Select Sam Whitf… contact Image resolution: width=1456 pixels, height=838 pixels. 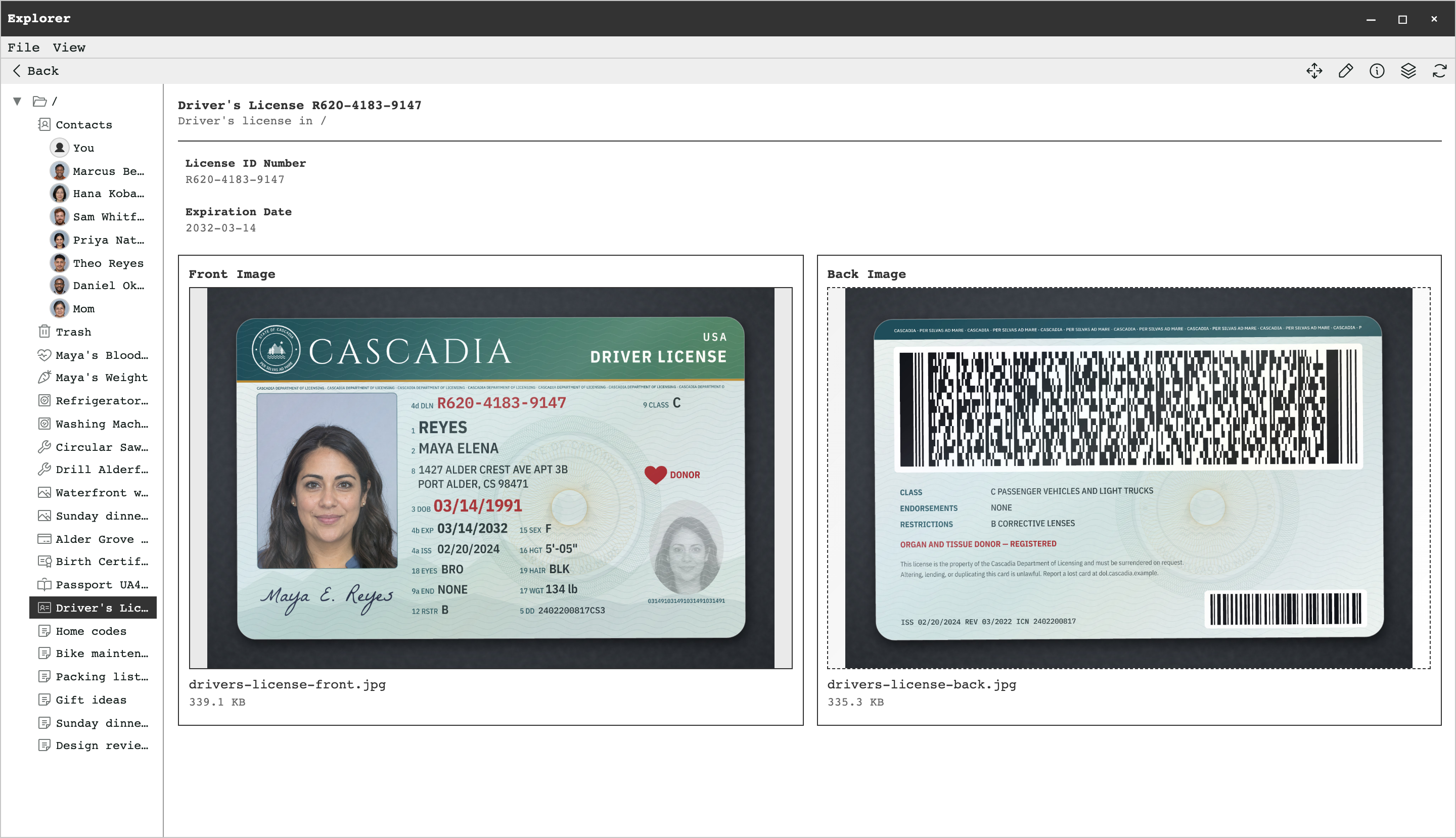93,216
